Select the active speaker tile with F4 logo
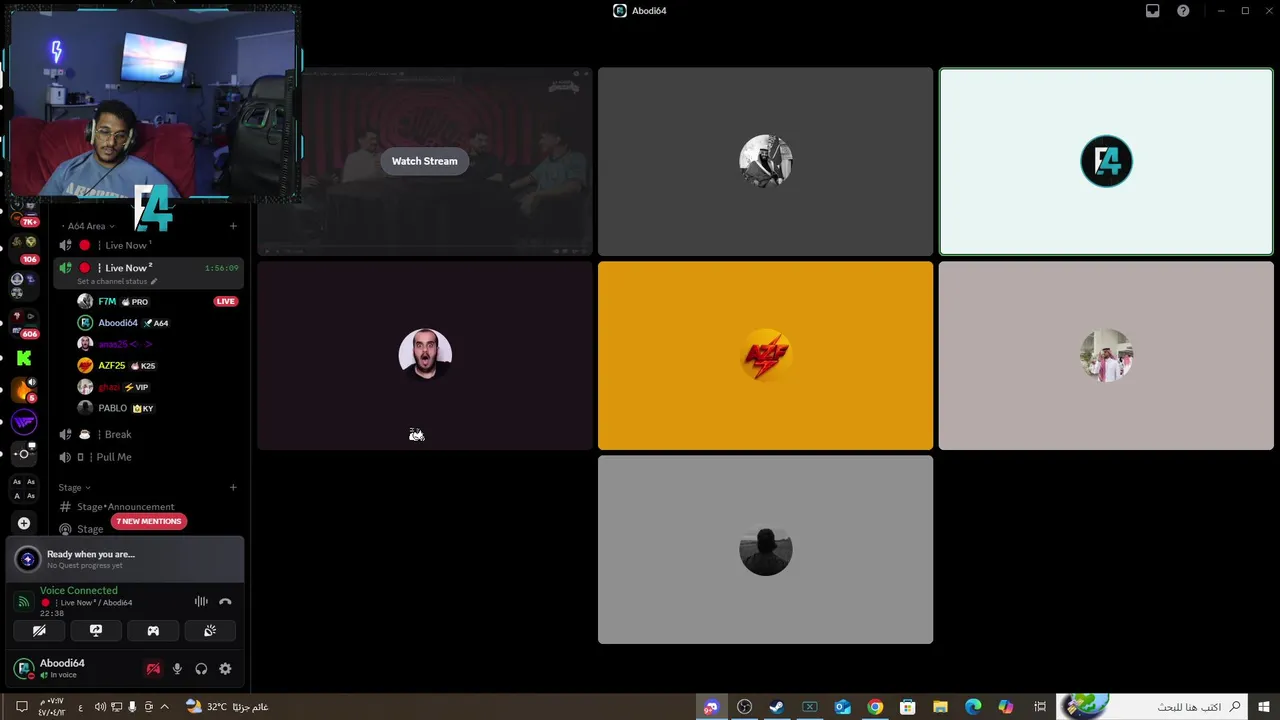This screenshot has height=720, width=1280. coord(1106,162)
